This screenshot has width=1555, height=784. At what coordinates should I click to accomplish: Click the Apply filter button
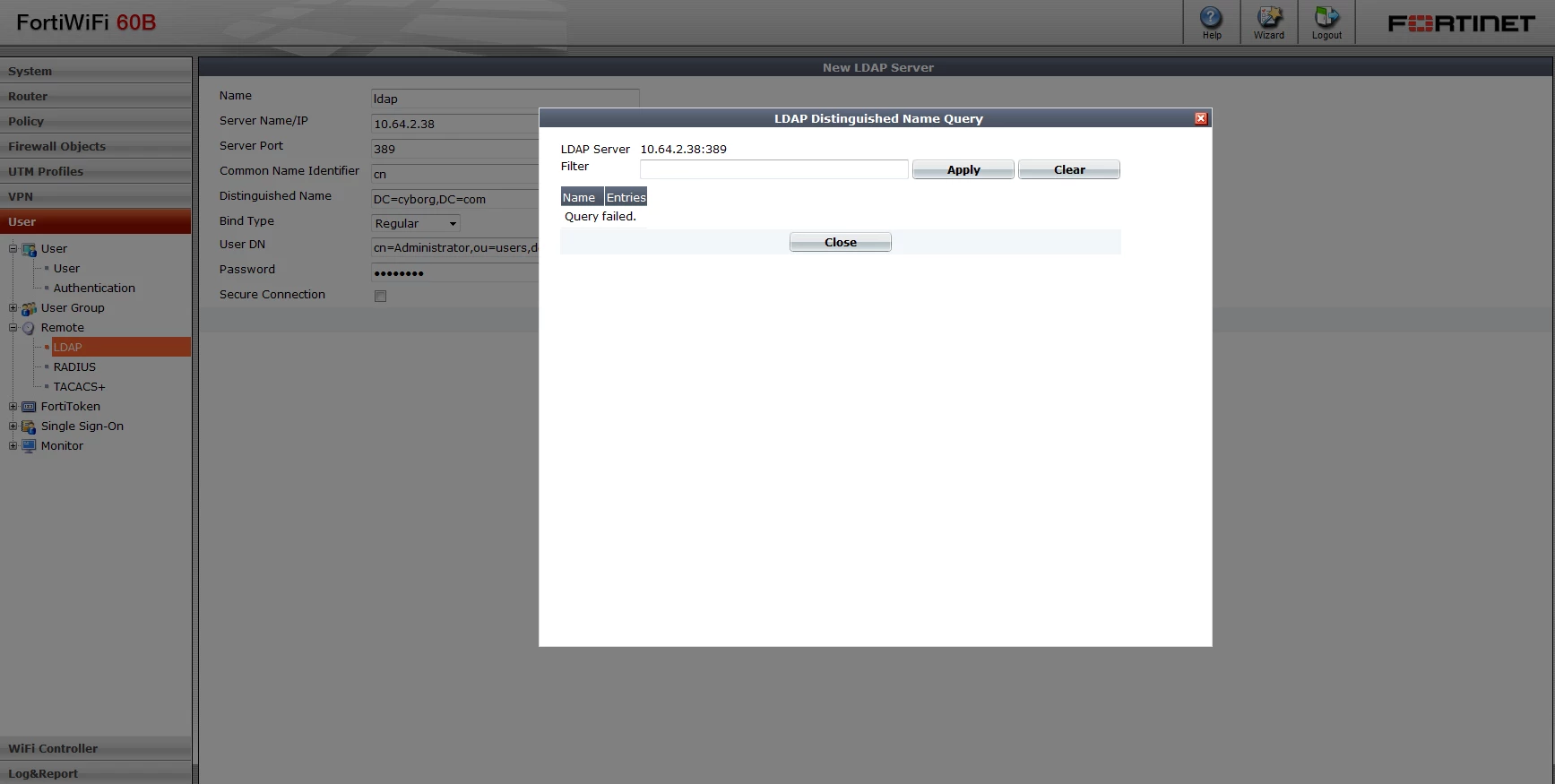pyautogui.click(x=963, y=169)
